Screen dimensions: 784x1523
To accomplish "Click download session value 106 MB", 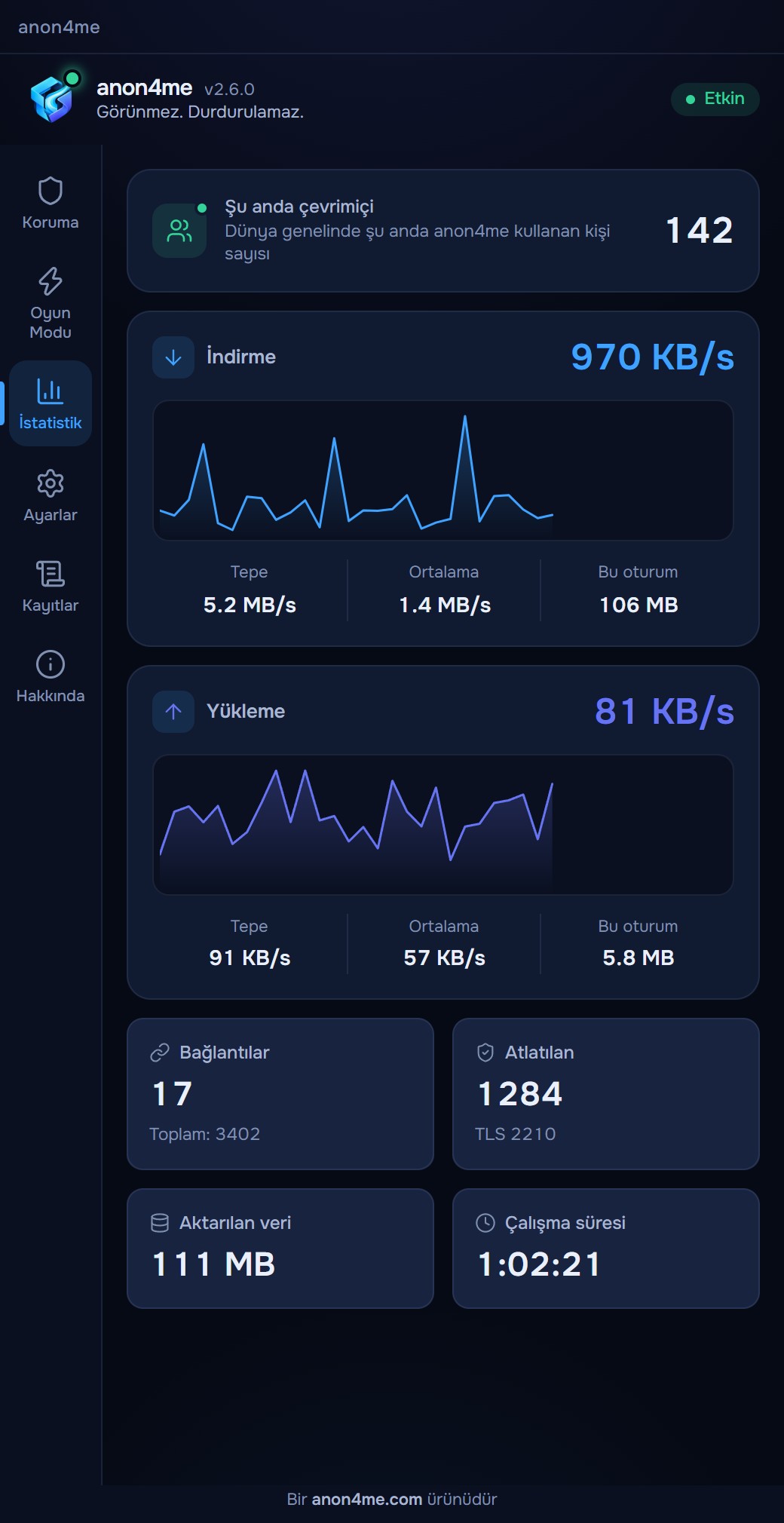I will click(x=639, y=605).
